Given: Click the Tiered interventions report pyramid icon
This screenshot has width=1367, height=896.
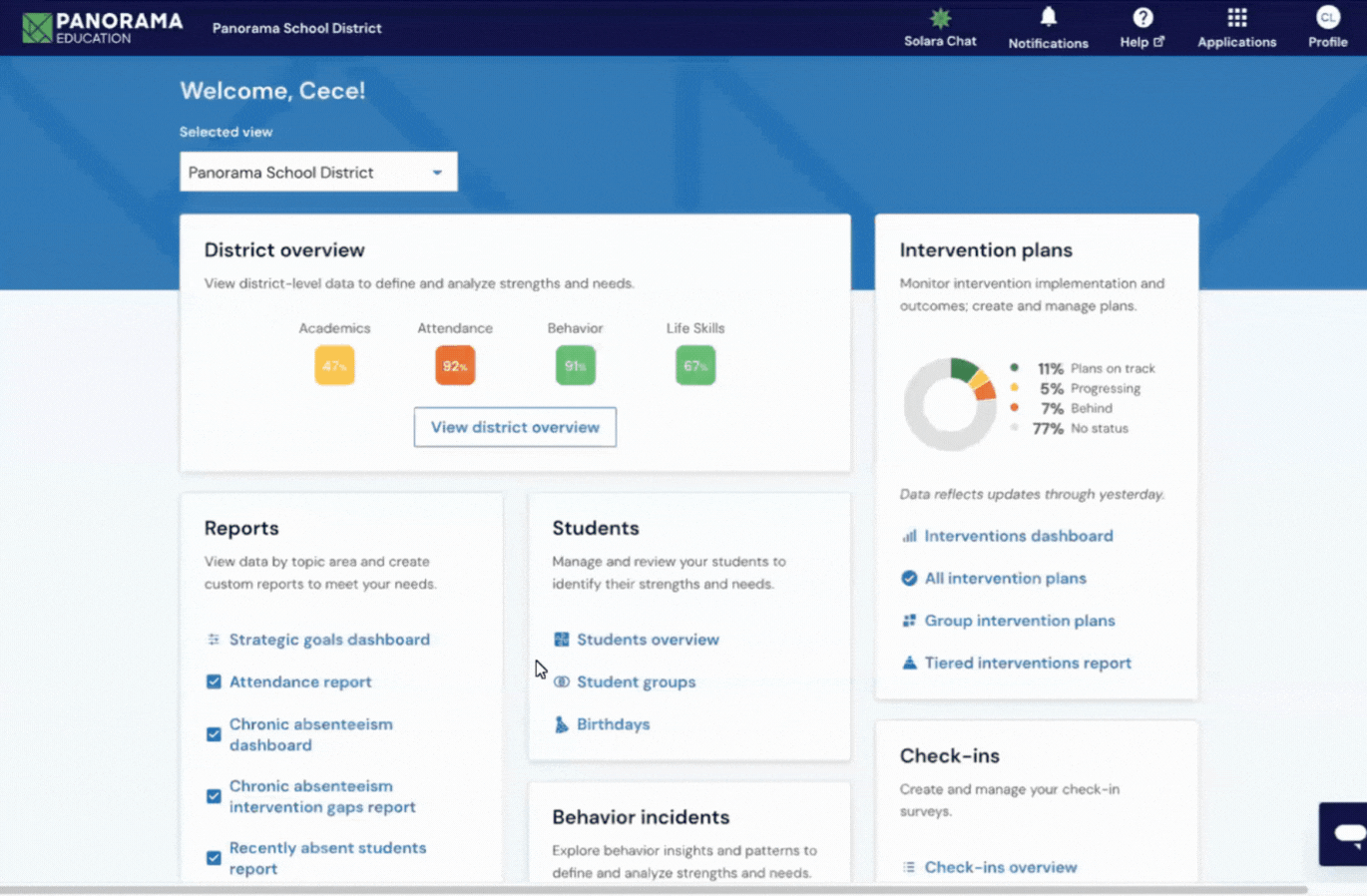Looking at the screenshot, I should (909, 663).
